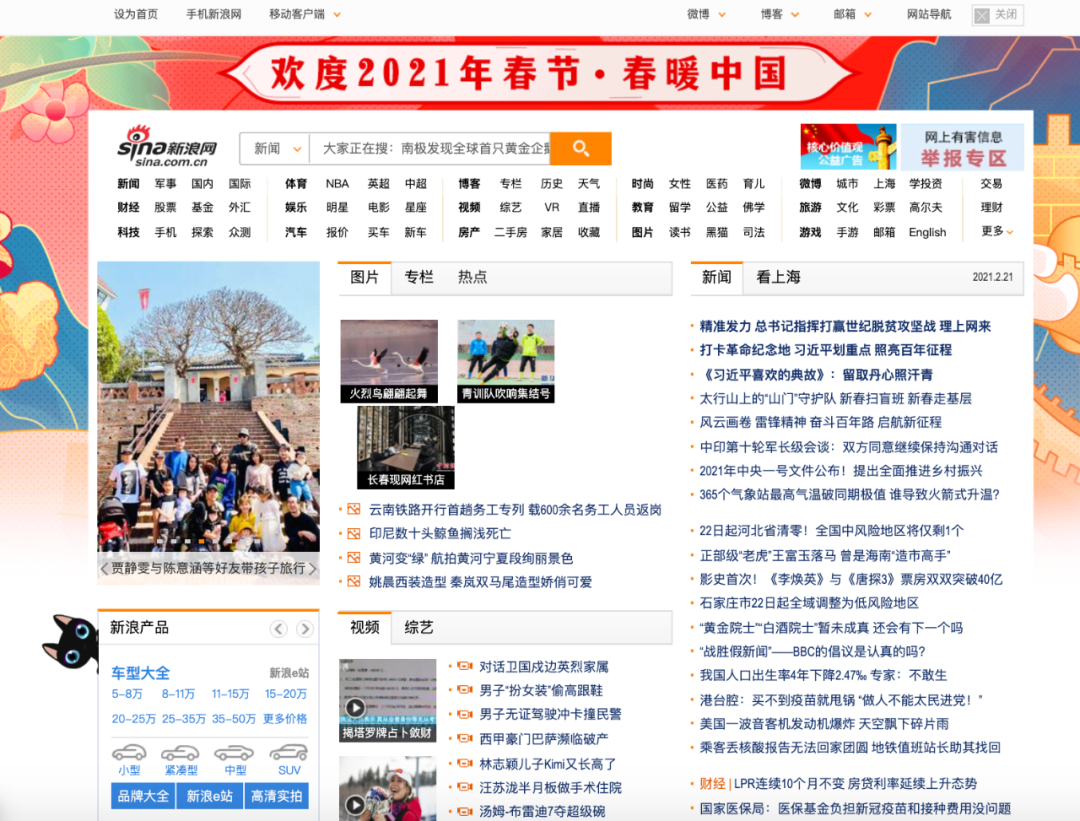This screenshot has height=821, width=1080.
Task: Select the 新闻 tab in news panel
Action: [716, 277]
